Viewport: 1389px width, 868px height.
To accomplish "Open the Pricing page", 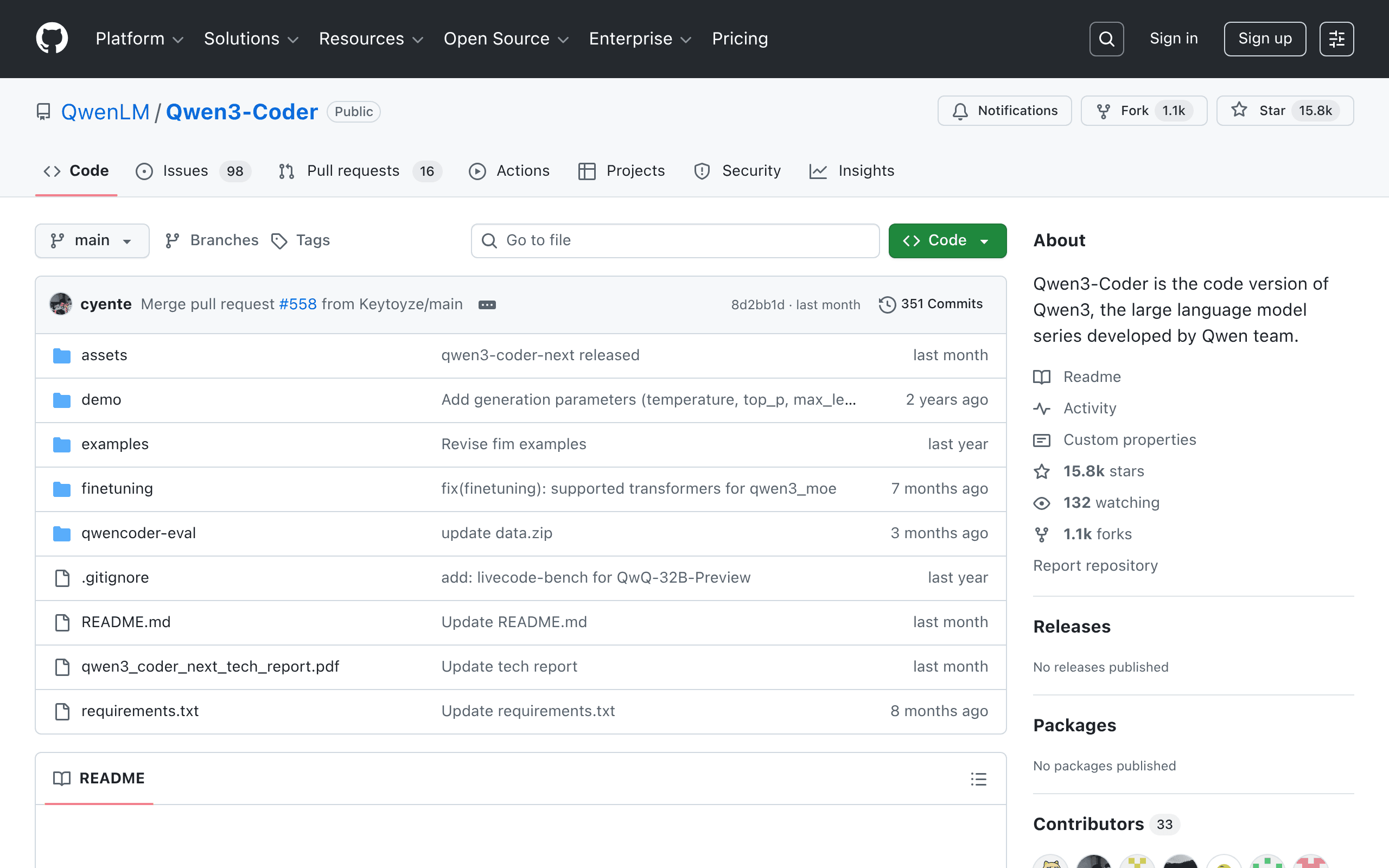I will (740, 39).
